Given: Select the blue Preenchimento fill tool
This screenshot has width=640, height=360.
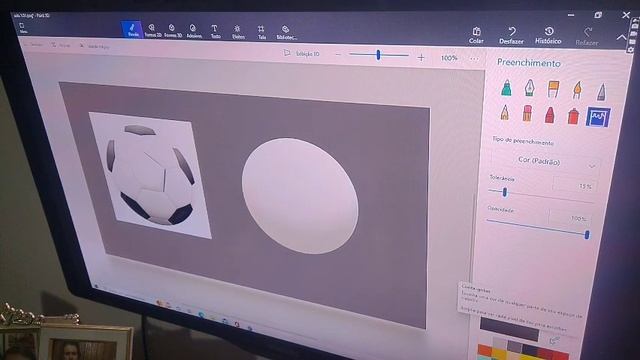Looking at the screenshot, I should point(598,117).
